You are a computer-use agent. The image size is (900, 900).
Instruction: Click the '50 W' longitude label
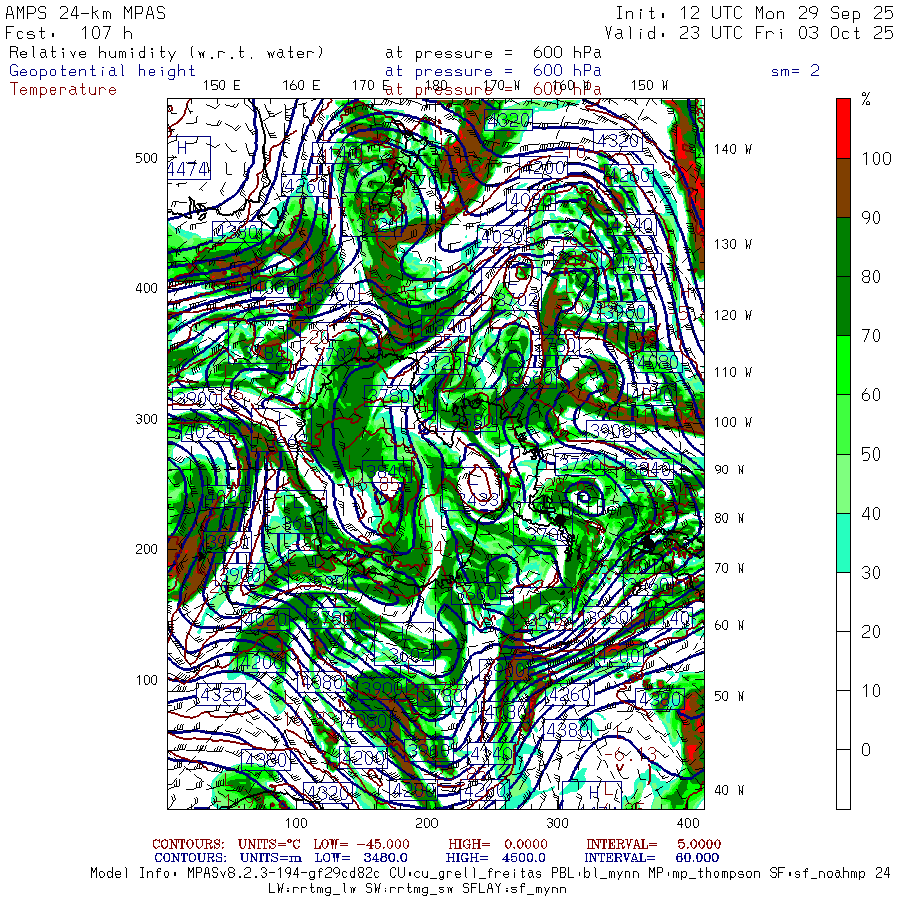729,696
